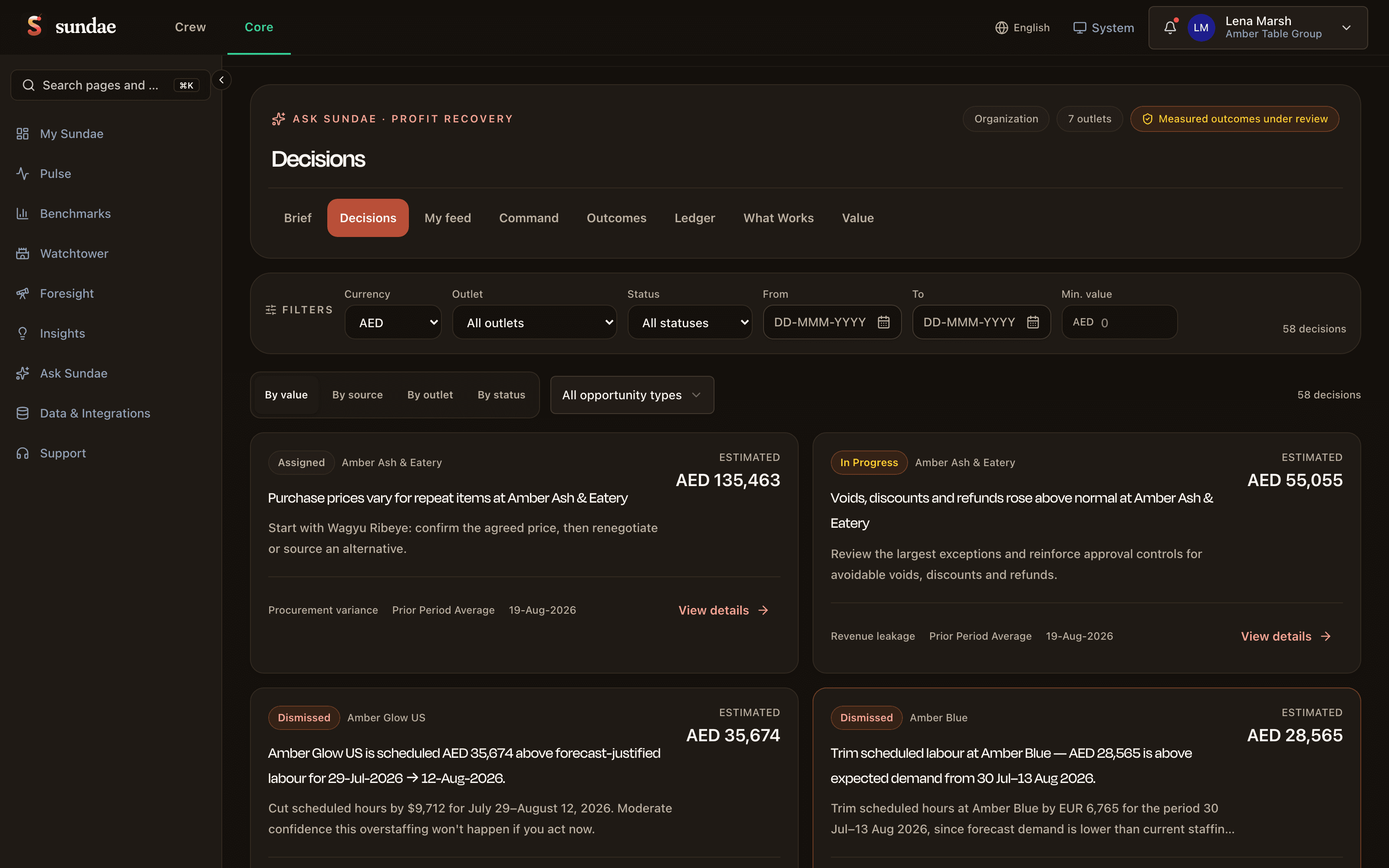This screenshot has height=868, width=1389.
Task: Select the By value grouping toggle
Action: pyautogui.click(x=286, y=395)
